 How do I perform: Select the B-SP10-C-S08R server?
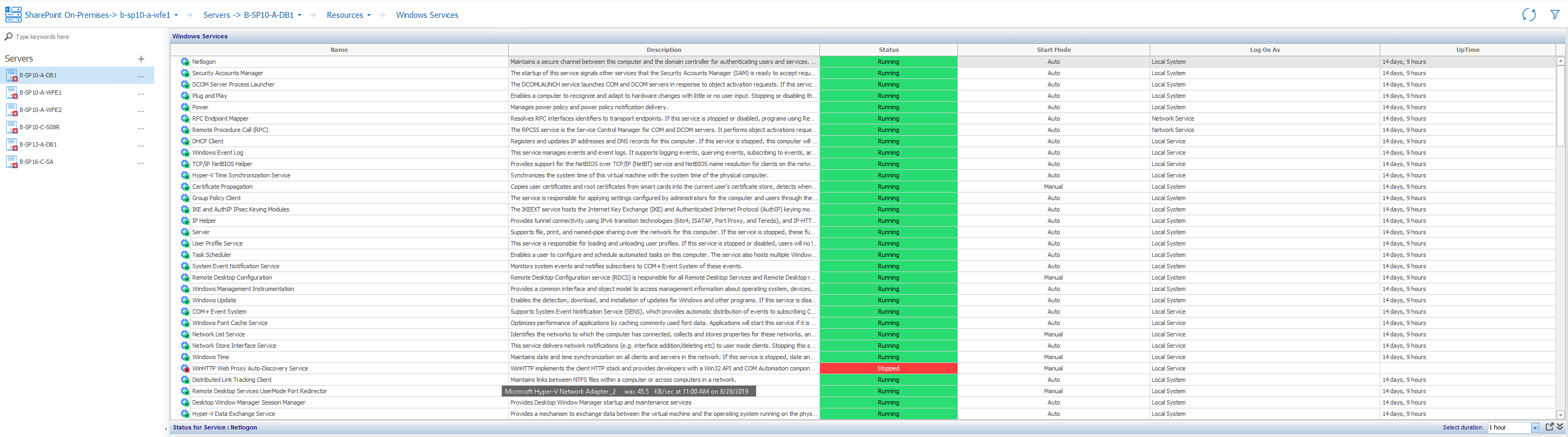pos(40,128)
